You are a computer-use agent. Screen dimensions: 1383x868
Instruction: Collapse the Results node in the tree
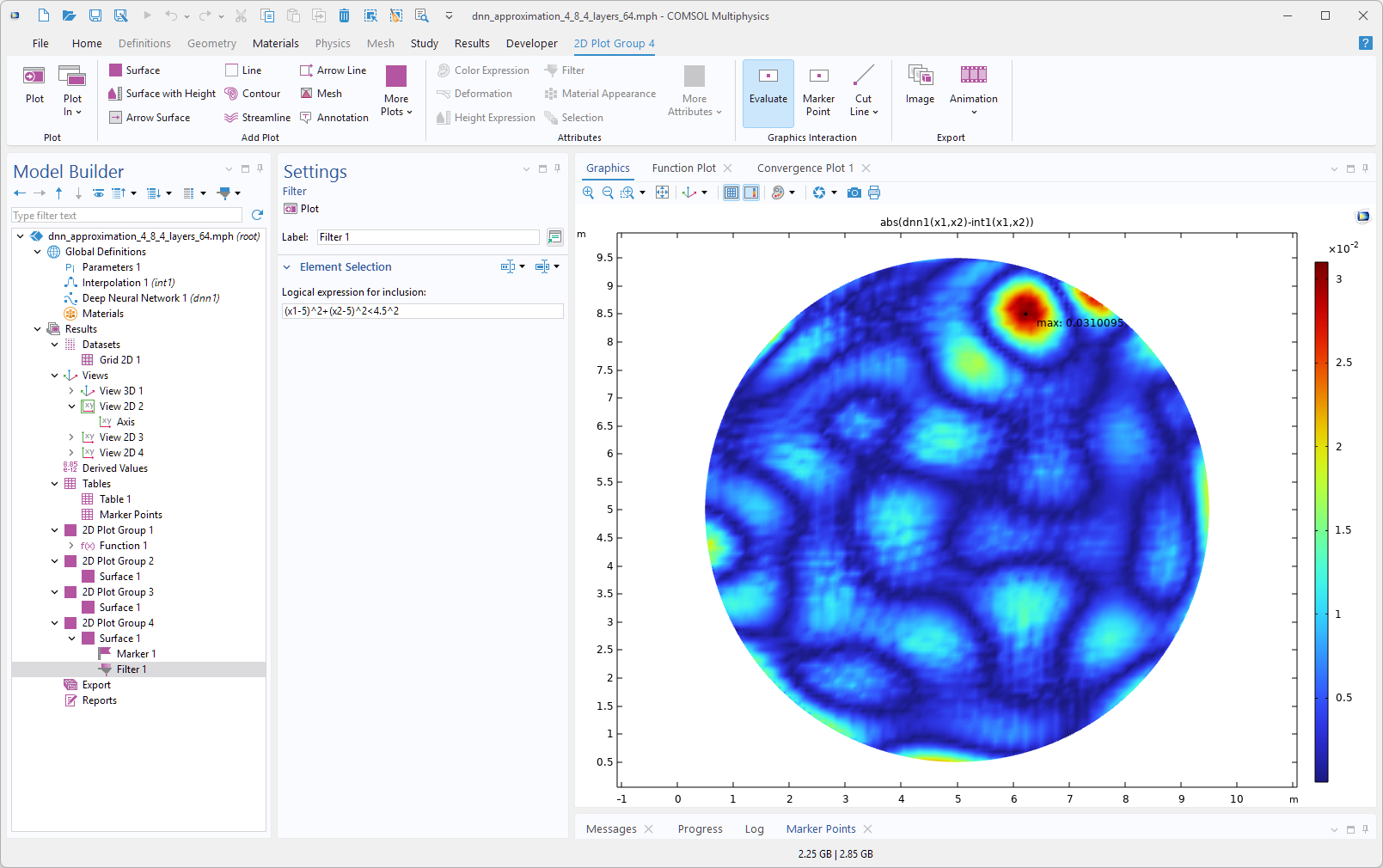click(37, 329)
